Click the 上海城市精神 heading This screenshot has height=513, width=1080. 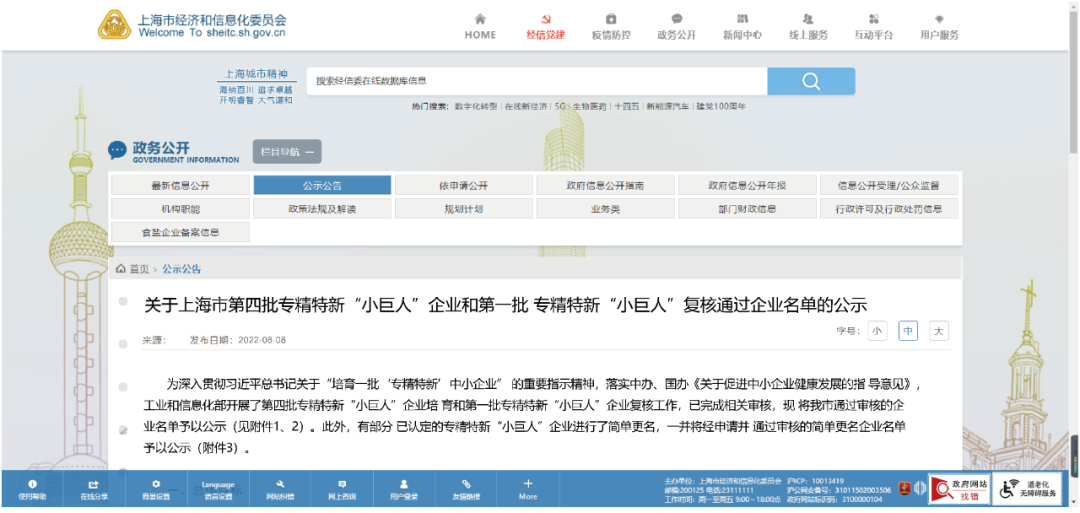256,74
